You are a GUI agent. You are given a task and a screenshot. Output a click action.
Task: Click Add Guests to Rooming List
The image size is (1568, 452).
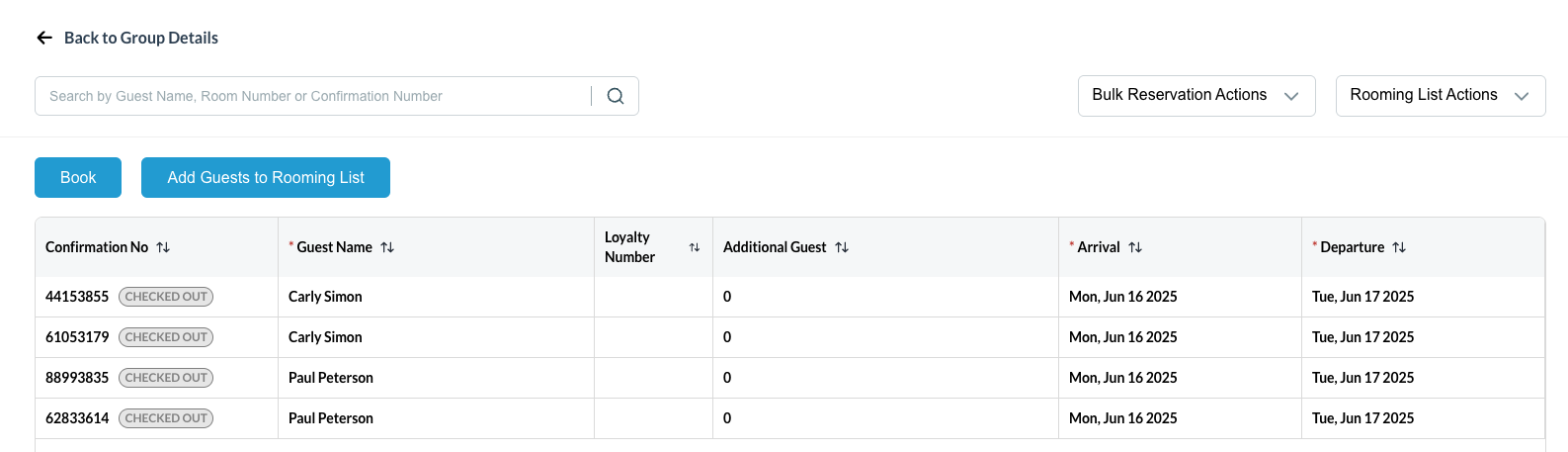point(265,178)
